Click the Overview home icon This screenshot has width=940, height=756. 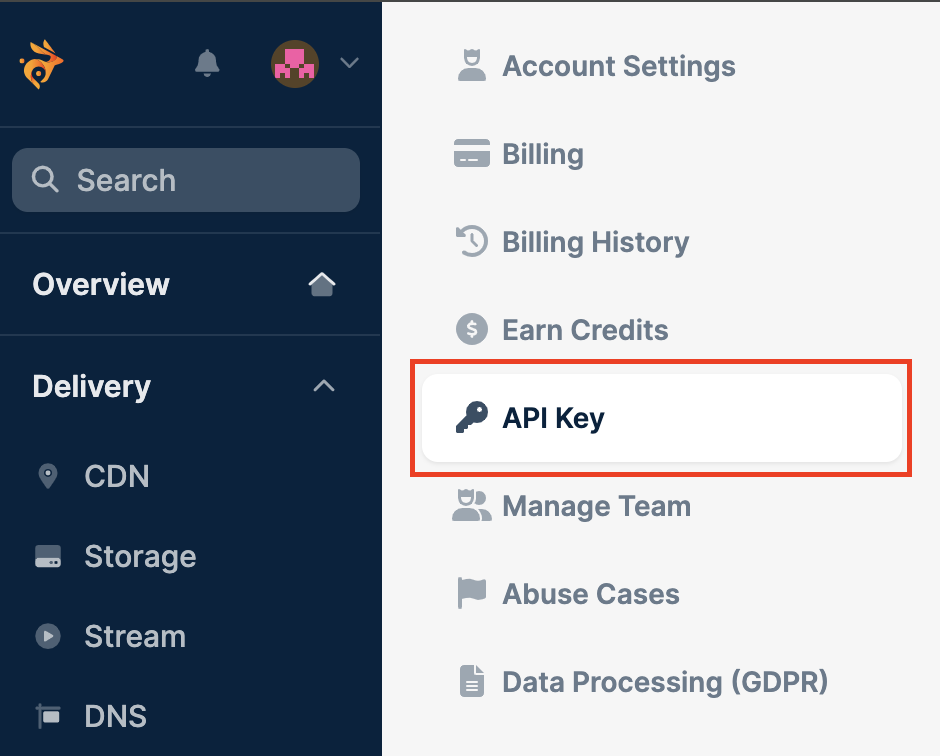click(322, 284)
